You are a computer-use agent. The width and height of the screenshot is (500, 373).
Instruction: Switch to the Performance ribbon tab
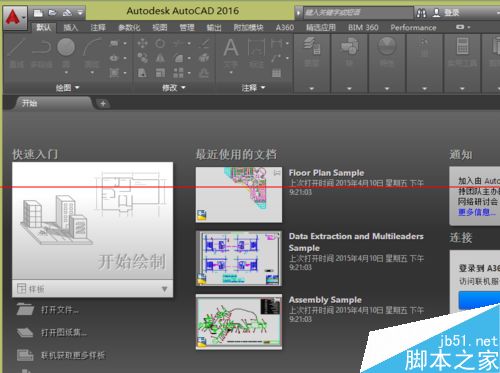pyautogui.click(x=413, y=27)
